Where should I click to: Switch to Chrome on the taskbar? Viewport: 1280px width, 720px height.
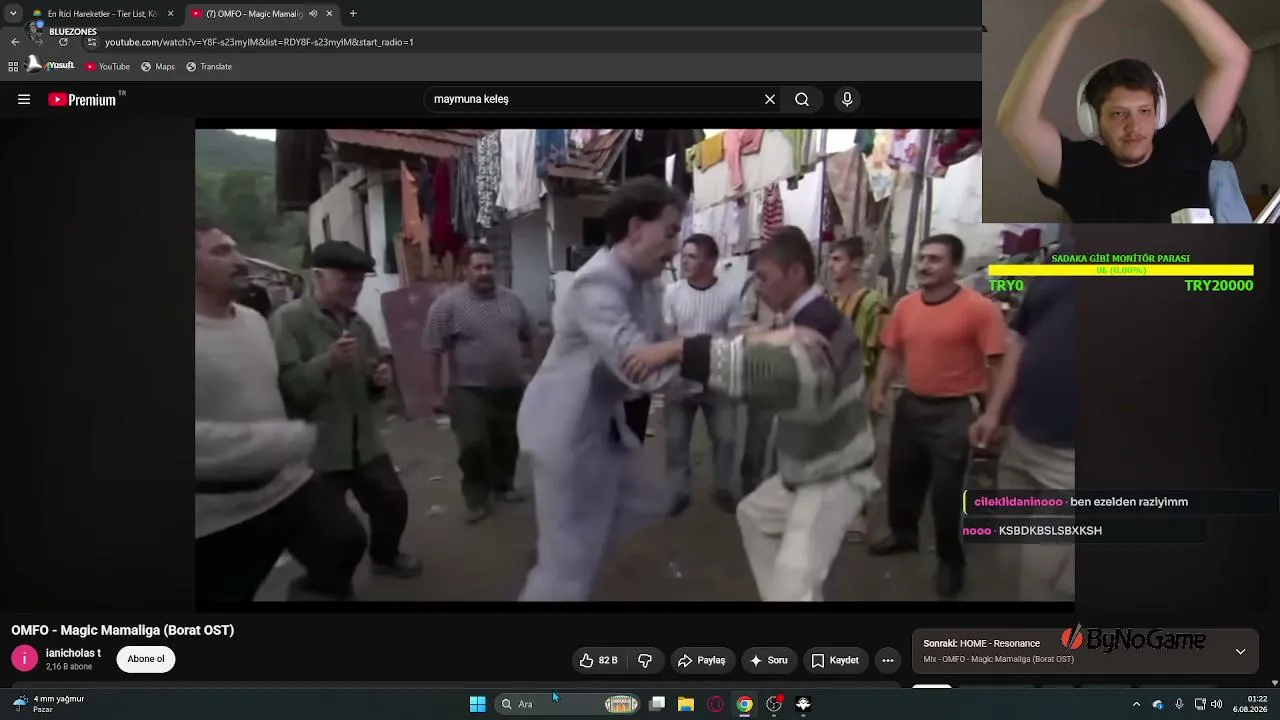click(745, 704)
